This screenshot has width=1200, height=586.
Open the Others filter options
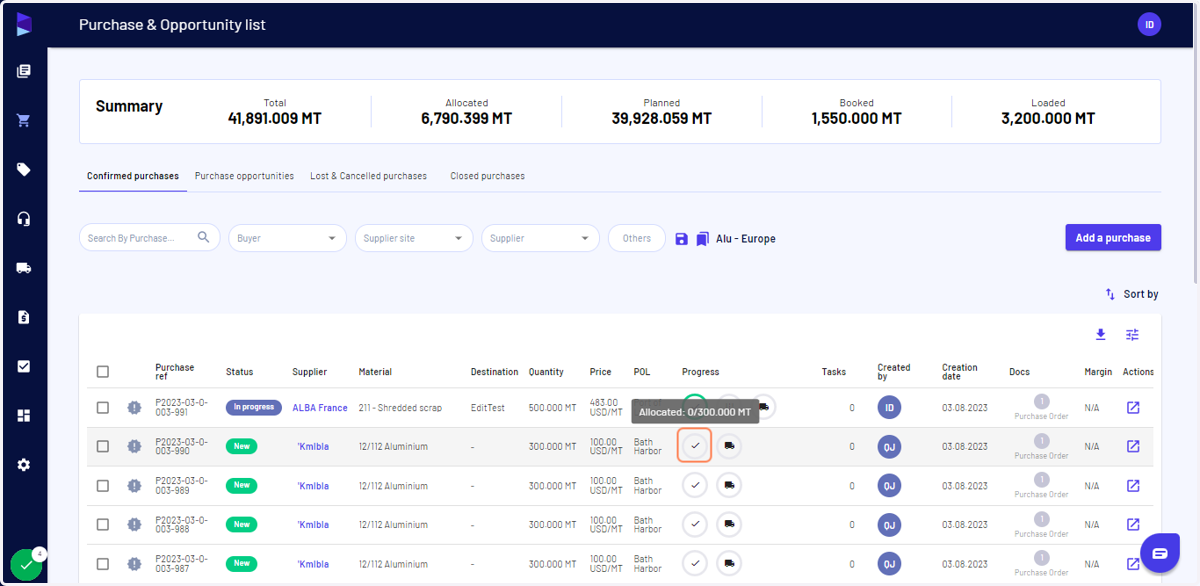(637, 238)
